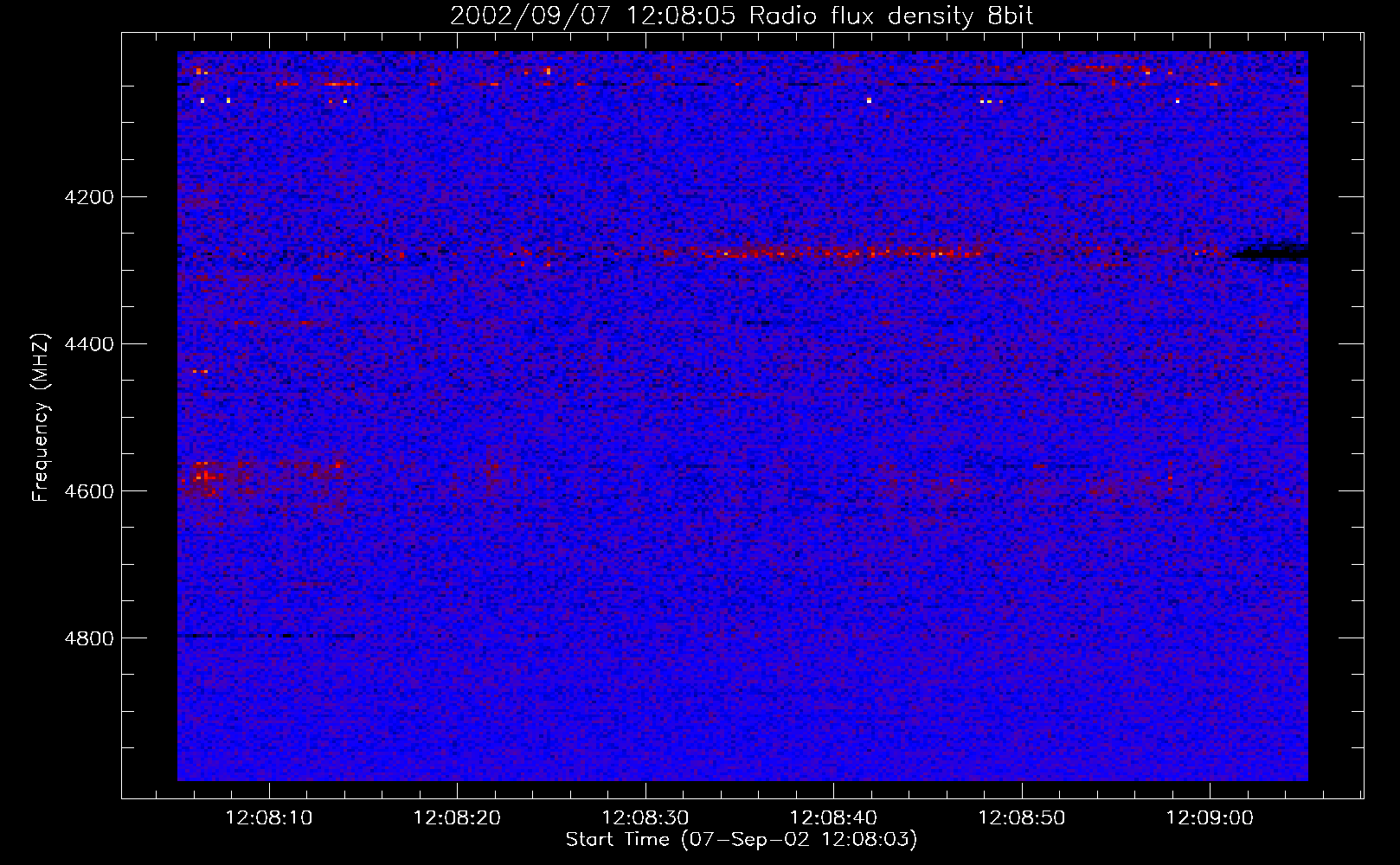Click the 4400 frequency tick label

(x=89, y=344)
